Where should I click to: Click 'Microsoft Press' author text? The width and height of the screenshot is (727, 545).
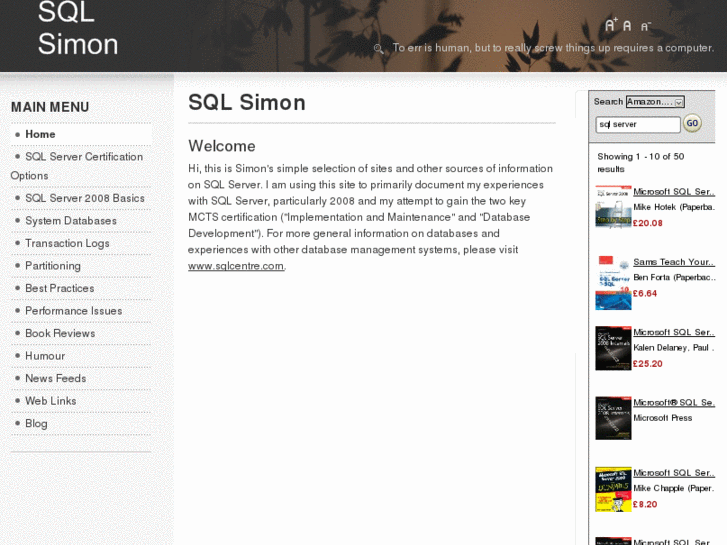pos(663,418)
